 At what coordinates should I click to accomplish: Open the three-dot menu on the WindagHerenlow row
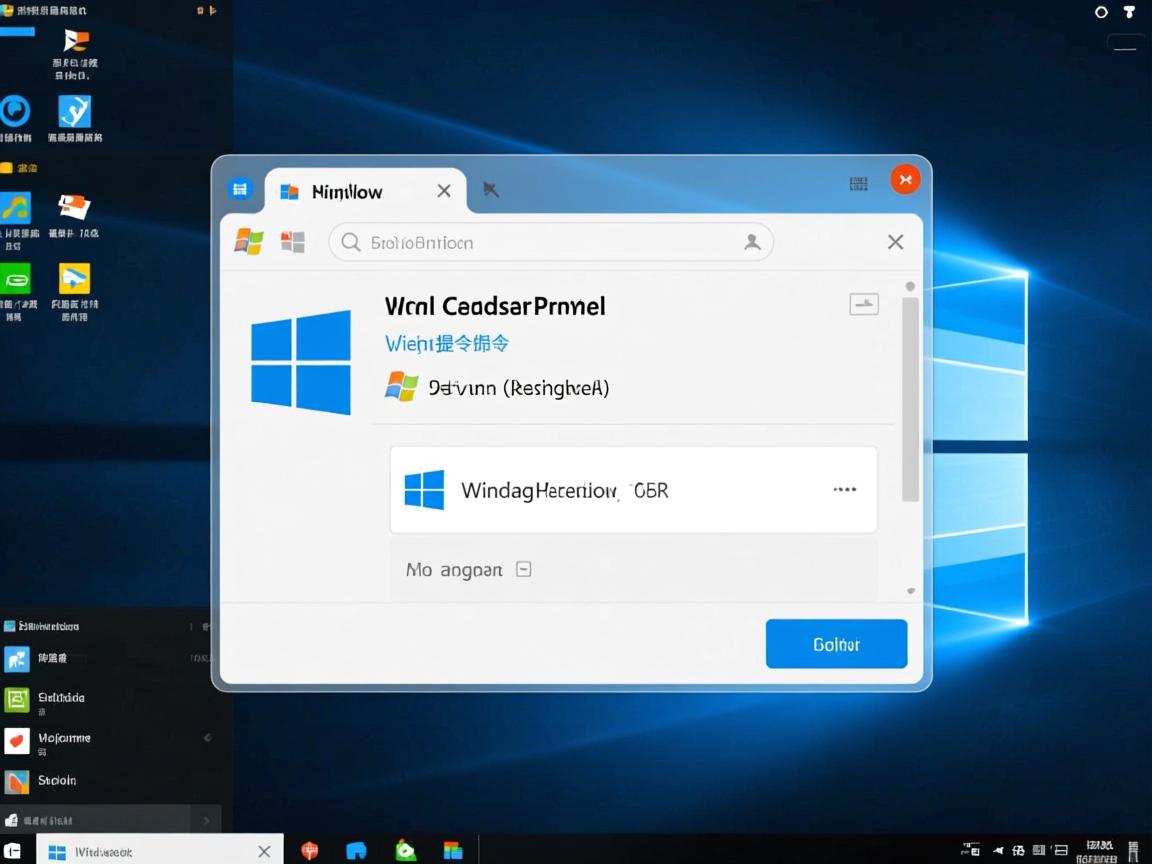click(x=845, y=489)
